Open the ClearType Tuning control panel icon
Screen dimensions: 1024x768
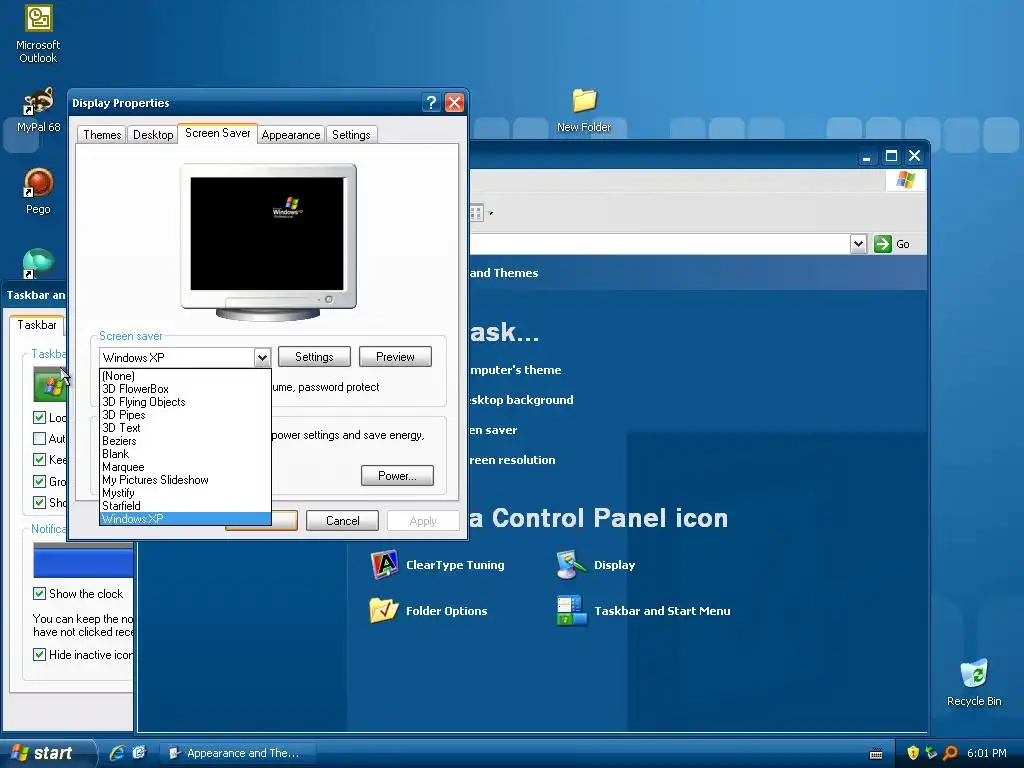coord(438,565)
